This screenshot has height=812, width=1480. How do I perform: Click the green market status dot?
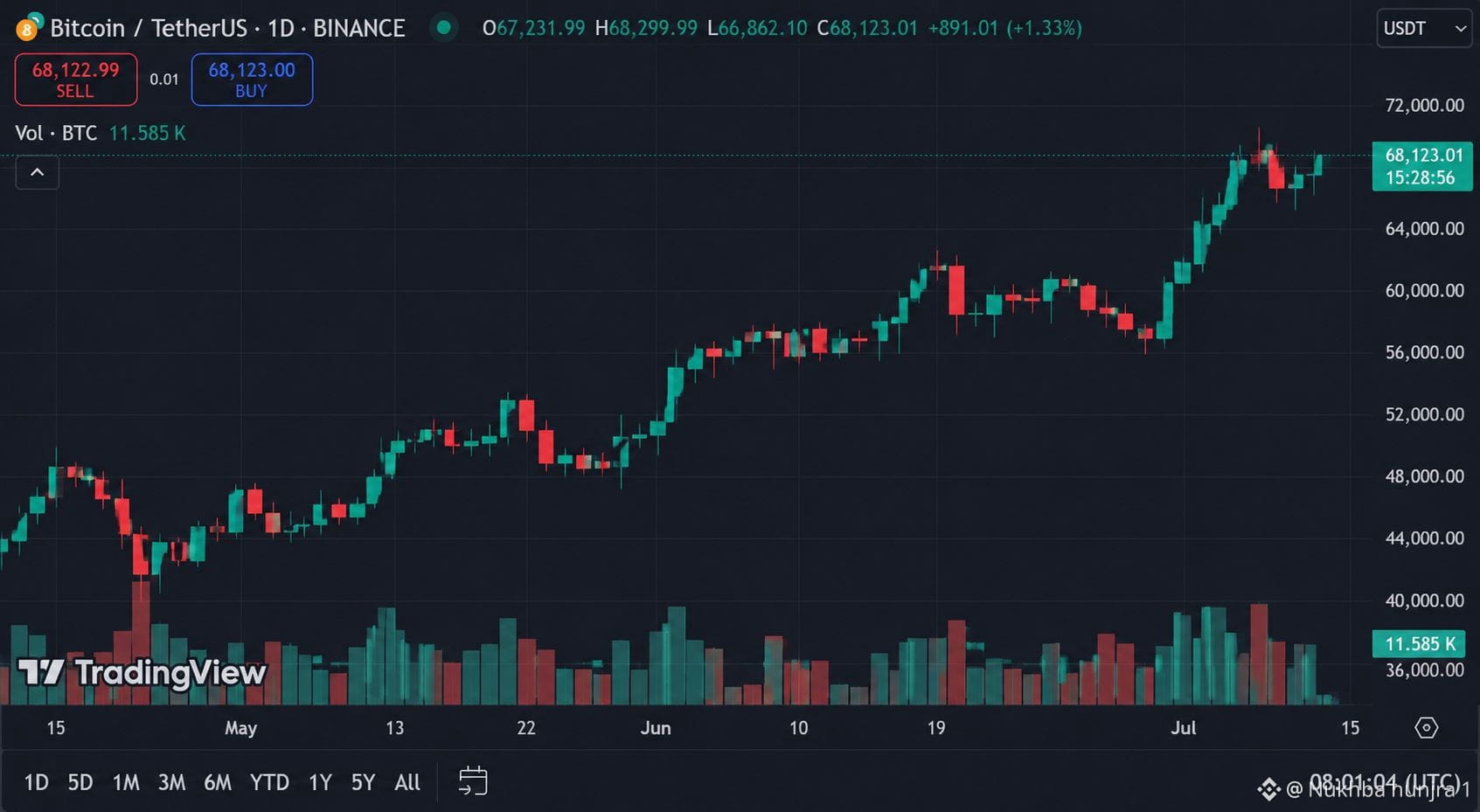click(443, 28)
